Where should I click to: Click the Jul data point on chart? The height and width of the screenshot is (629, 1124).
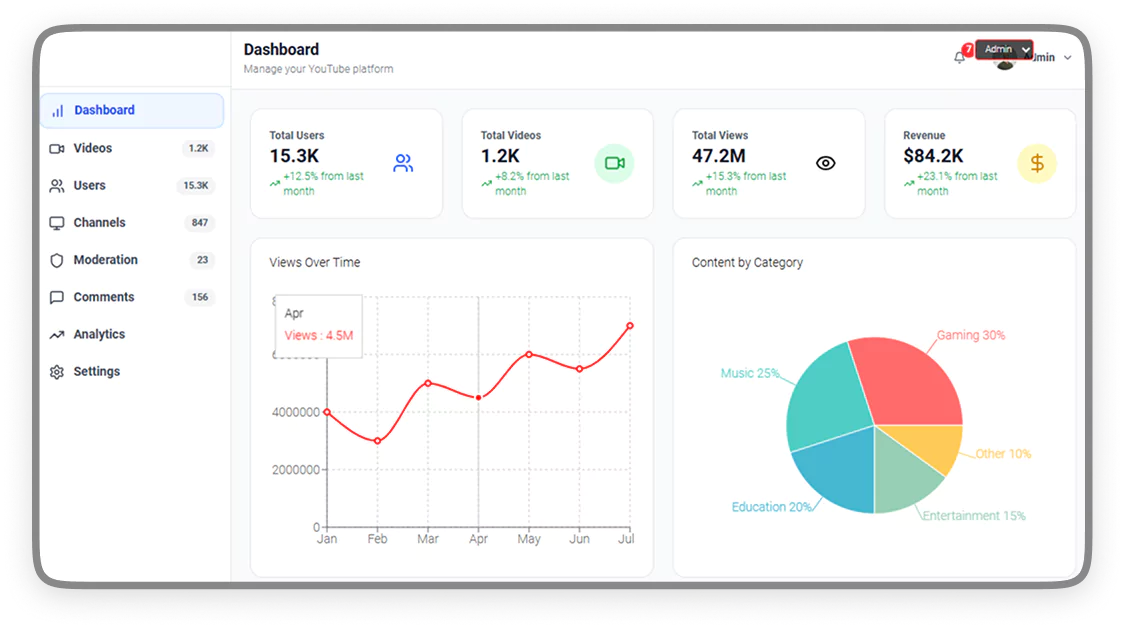point(630,326)
